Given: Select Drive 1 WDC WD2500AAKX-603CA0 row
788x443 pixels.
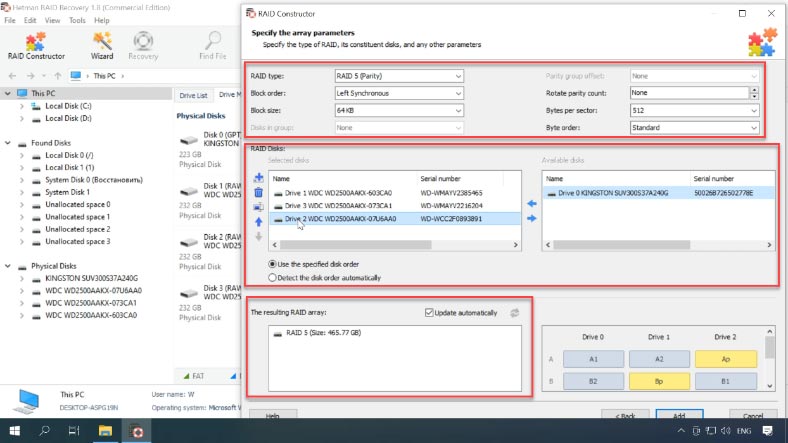Looking at the screenshot, I should click(395, 193).
